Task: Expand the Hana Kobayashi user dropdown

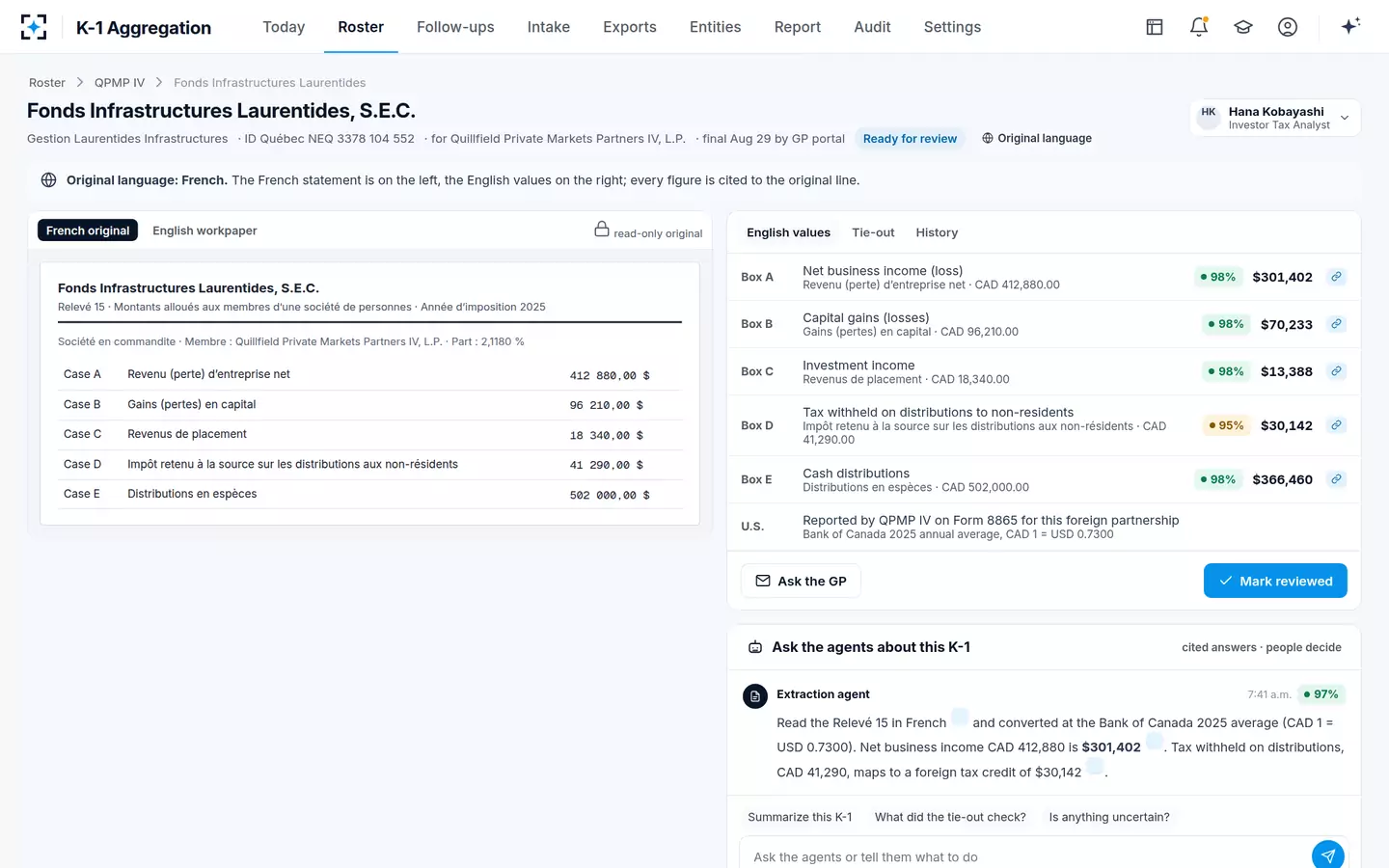Action: pos(1275,118)
